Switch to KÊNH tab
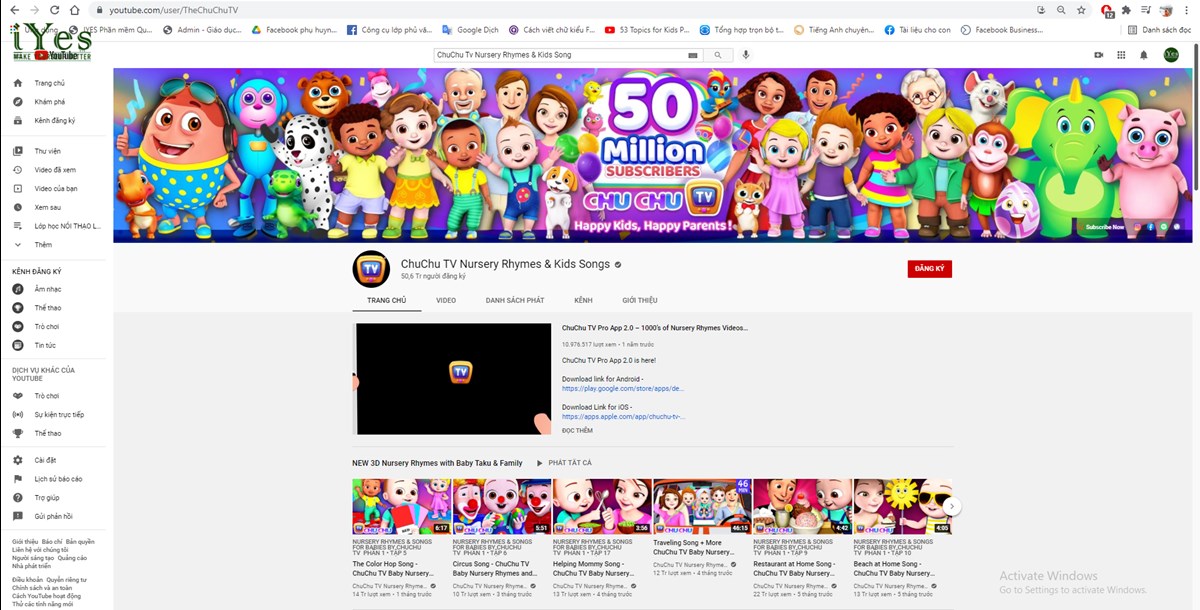The width and height of the screenshot is (1200, 610). click(583, 300)
